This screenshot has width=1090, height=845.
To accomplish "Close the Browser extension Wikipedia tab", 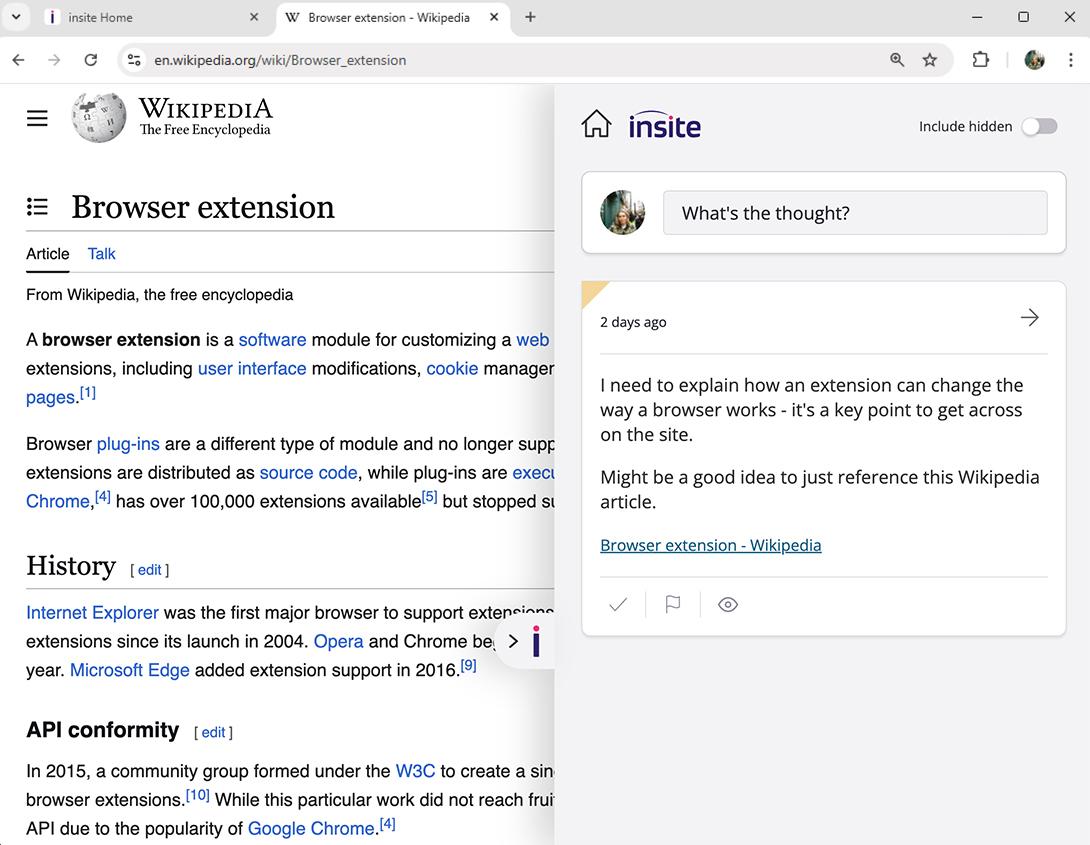I will 494,17.
